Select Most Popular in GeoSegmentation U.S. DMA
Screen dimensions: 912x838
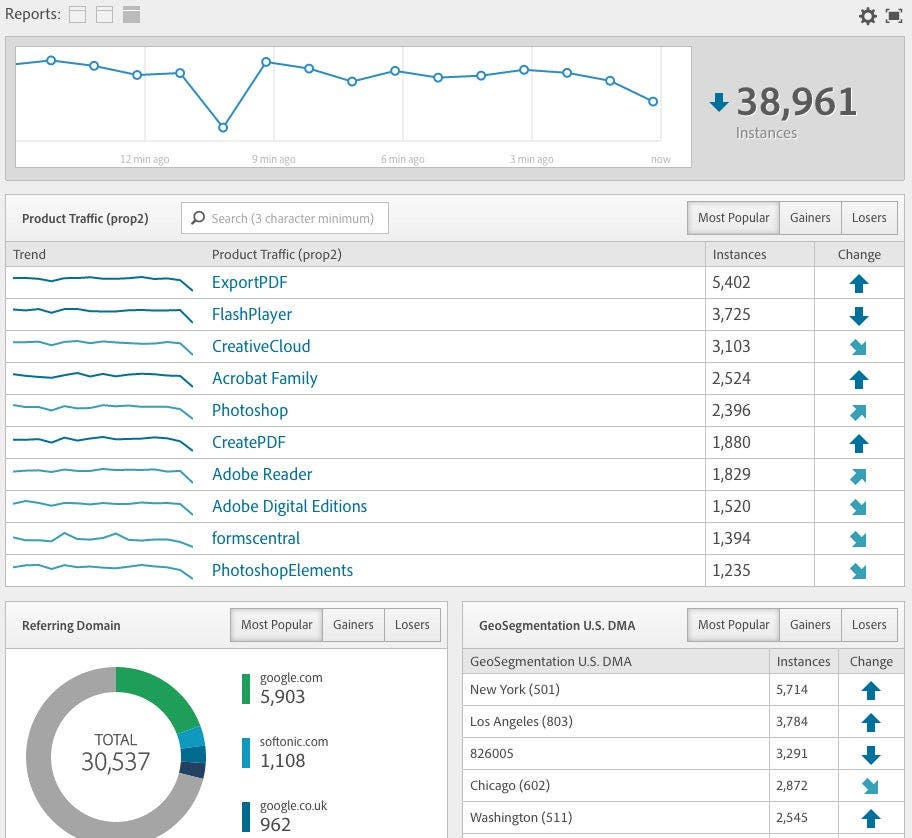(733, 624)
